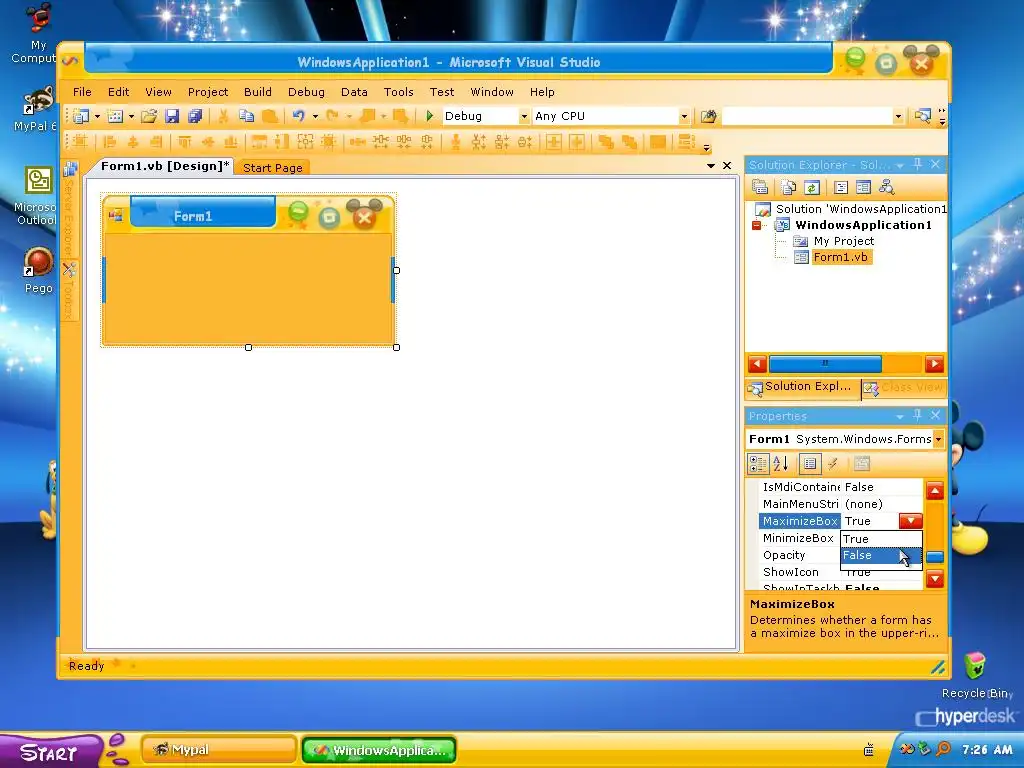
Task: Click the View Code icon in Solution Explorer
Action: point(840,187)
